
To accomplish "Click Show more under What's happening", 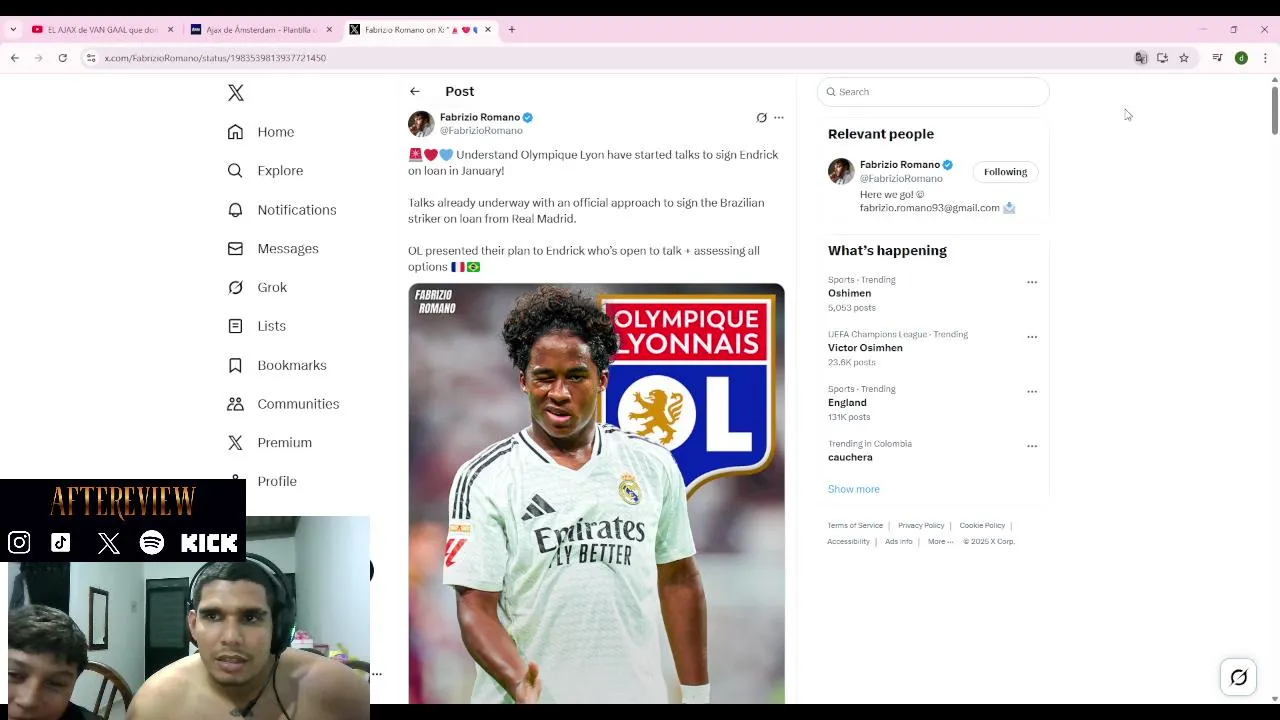I will (x=854, y=489).
